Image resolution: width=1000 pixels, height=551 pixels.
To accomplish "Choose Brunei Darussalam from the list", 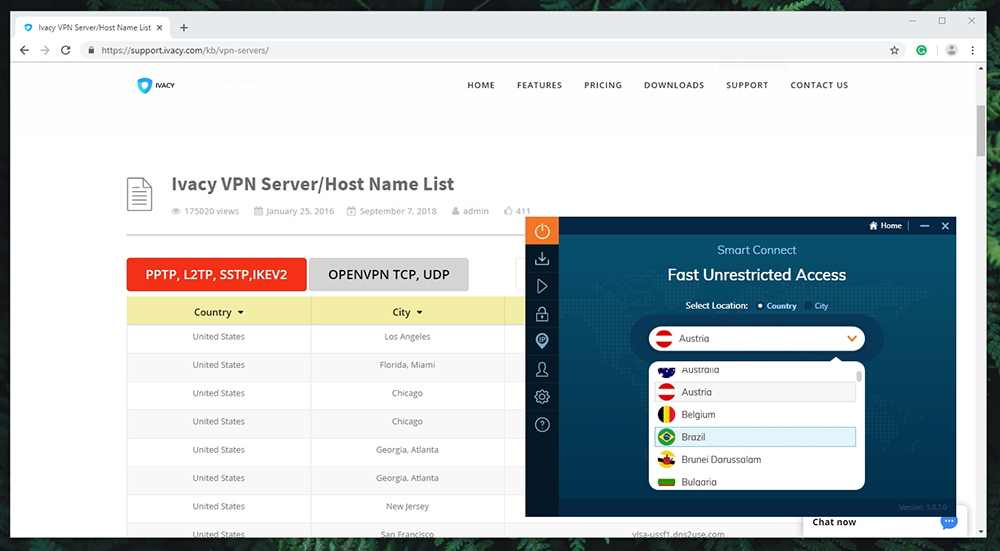I will 755,459.
